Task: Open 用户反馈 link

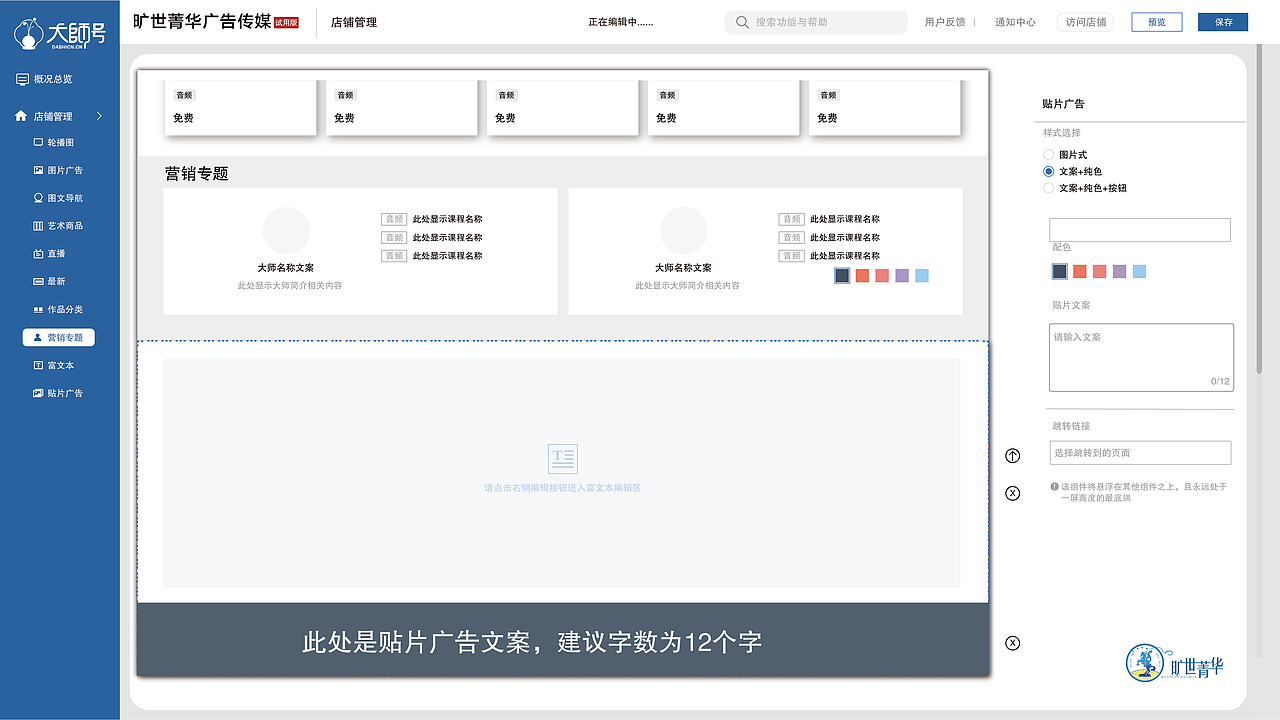Action: coord(945,22)
